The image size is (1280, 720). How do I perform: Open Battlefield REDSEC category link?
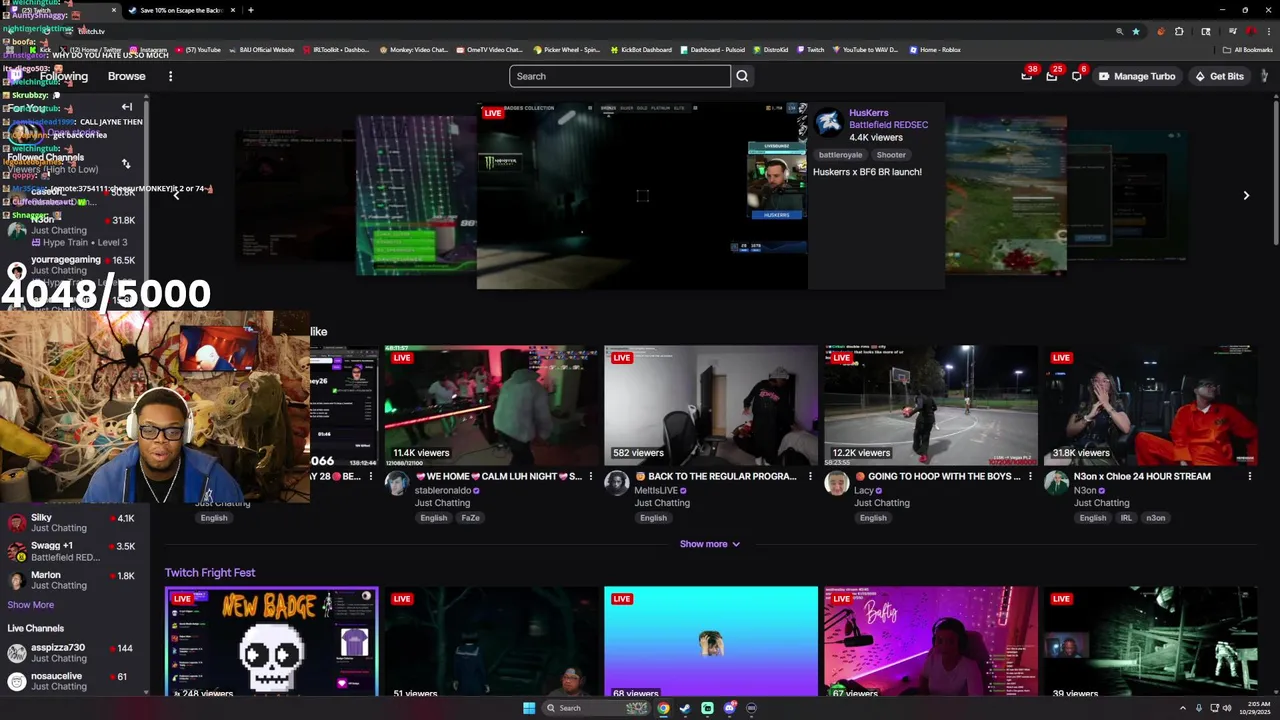click(888, 125)
